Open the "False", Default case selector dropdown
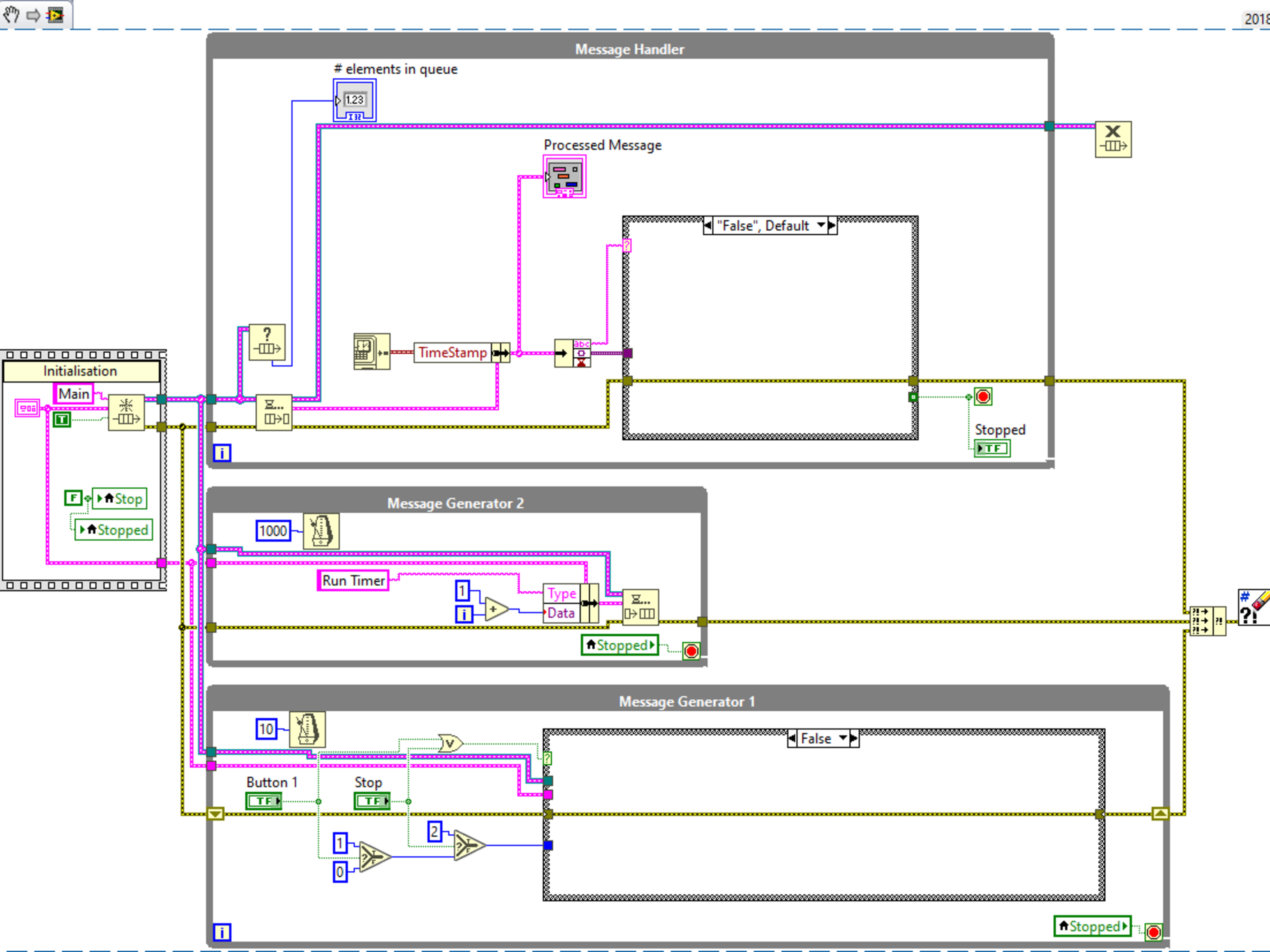This screenshot has height=952, width=1270. [x=822, y=225]
